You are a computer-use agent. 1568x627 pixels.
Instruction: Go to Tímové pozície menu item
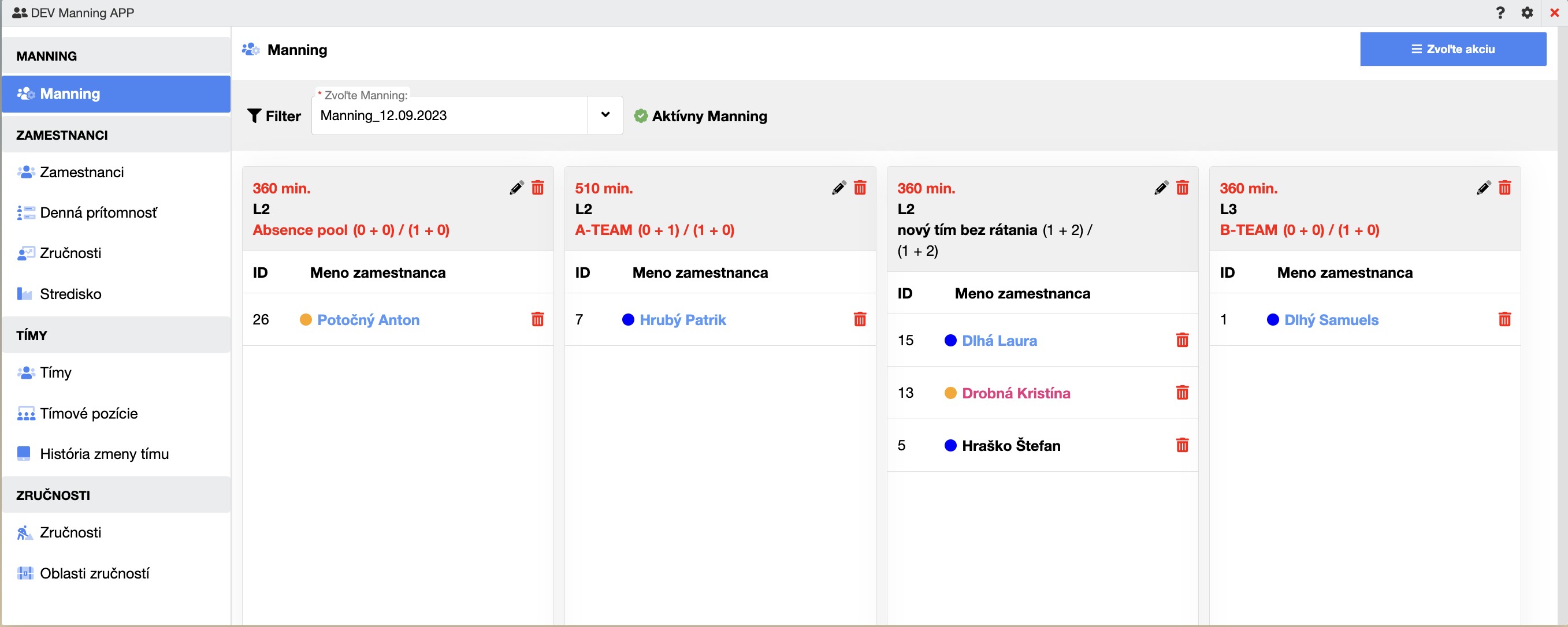[x=89, y=413]
